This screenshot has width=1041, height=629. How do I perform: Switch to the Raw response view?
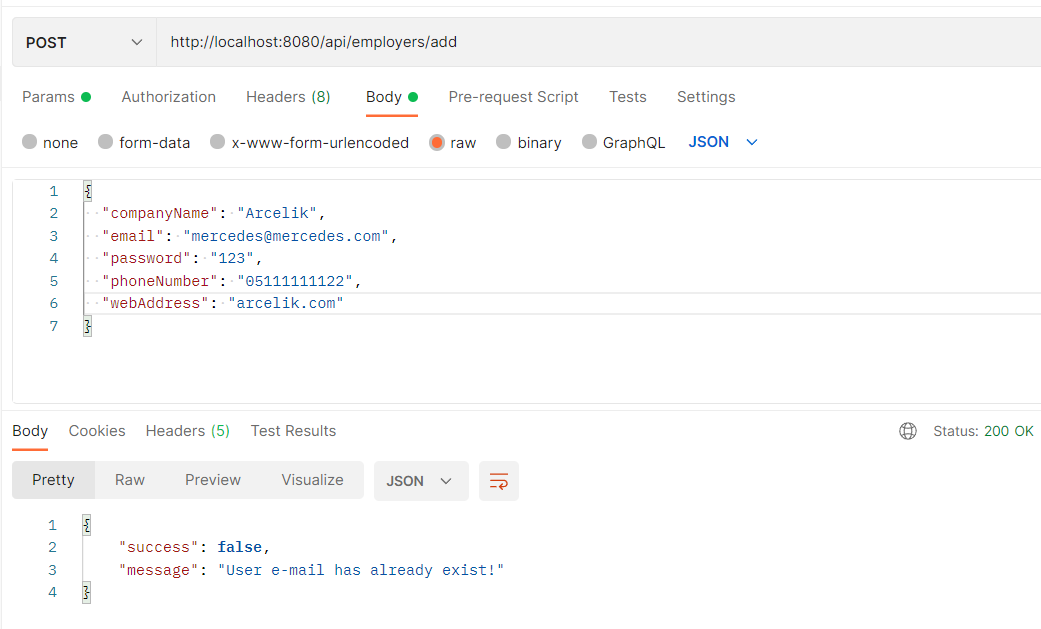129,480
